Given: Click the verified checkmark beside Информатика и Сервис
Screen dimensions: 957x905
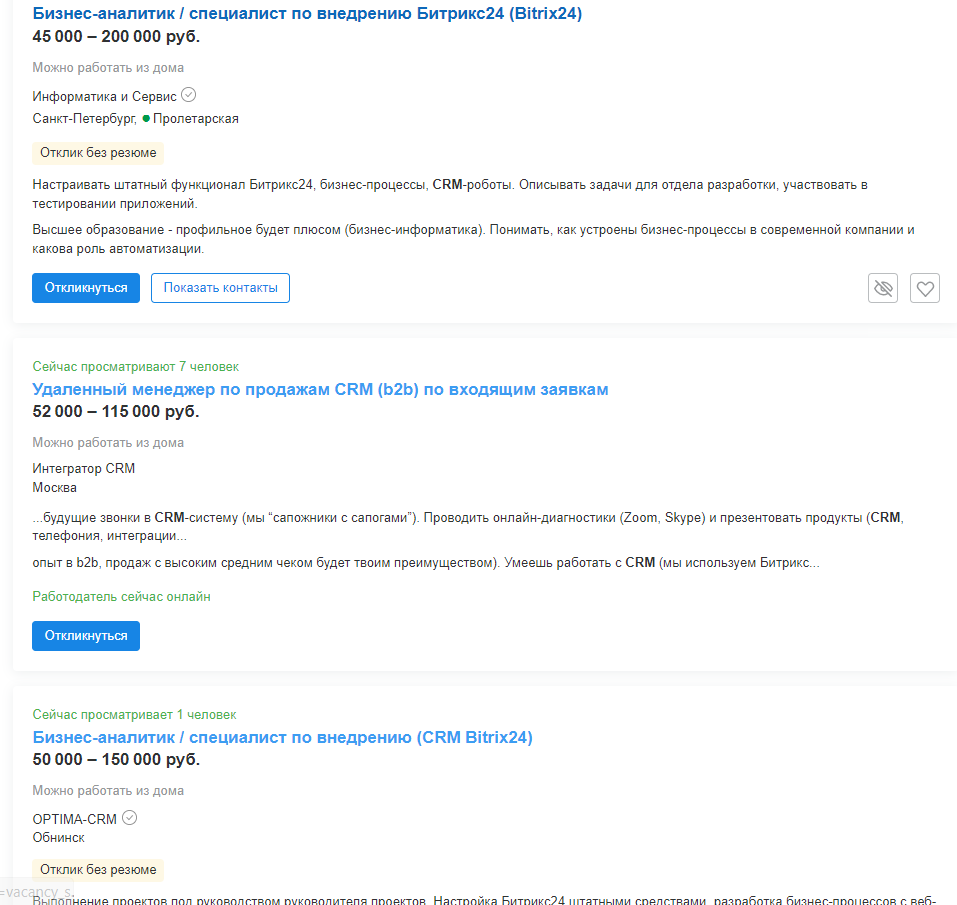Looking at the screenshot, I should tap(188, 96).
